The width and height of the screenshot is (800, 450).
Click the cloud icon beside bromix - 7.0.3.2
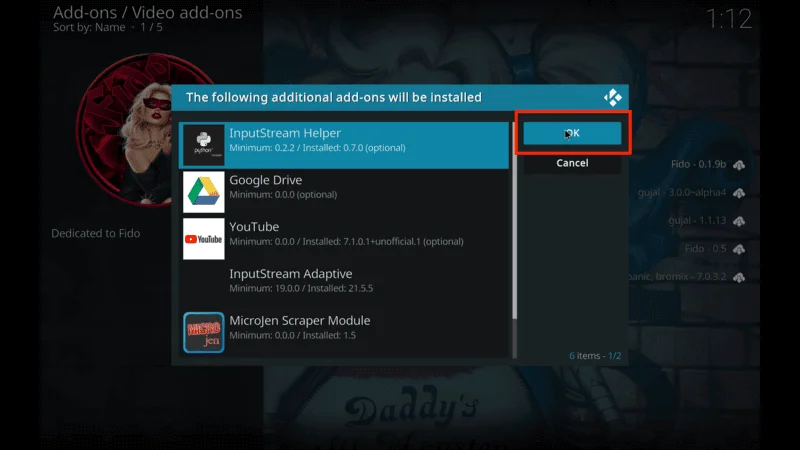[x=738, y=277]
